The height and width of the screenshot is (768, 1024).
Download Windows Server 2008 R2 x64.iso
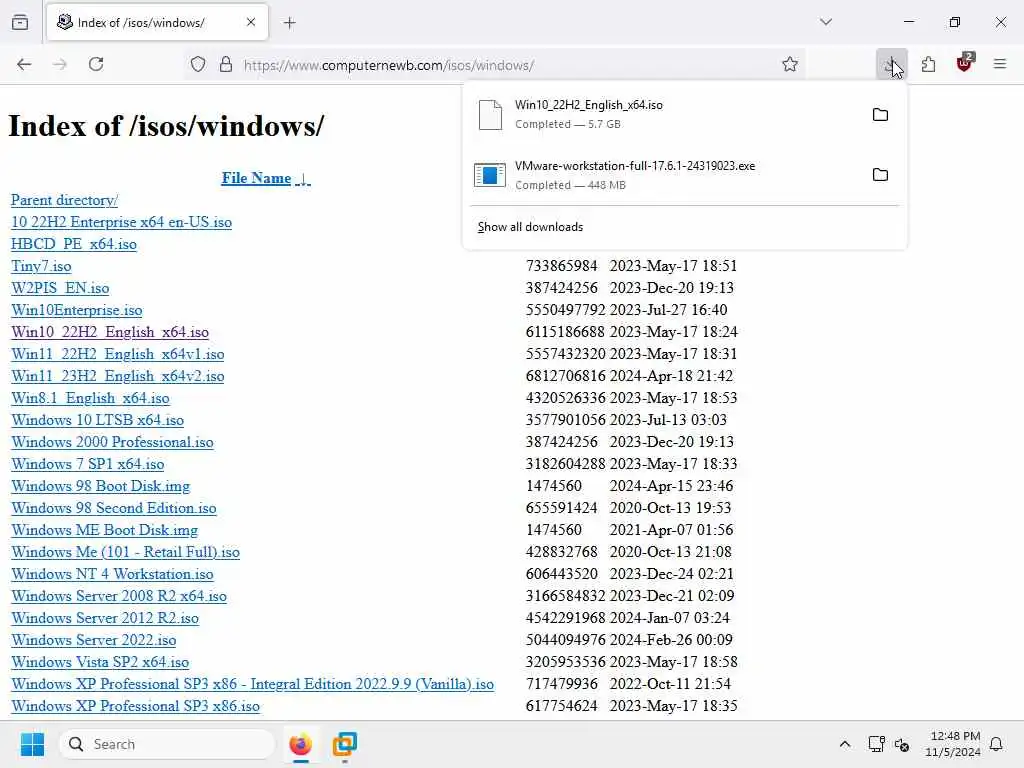tap(119, 596)
